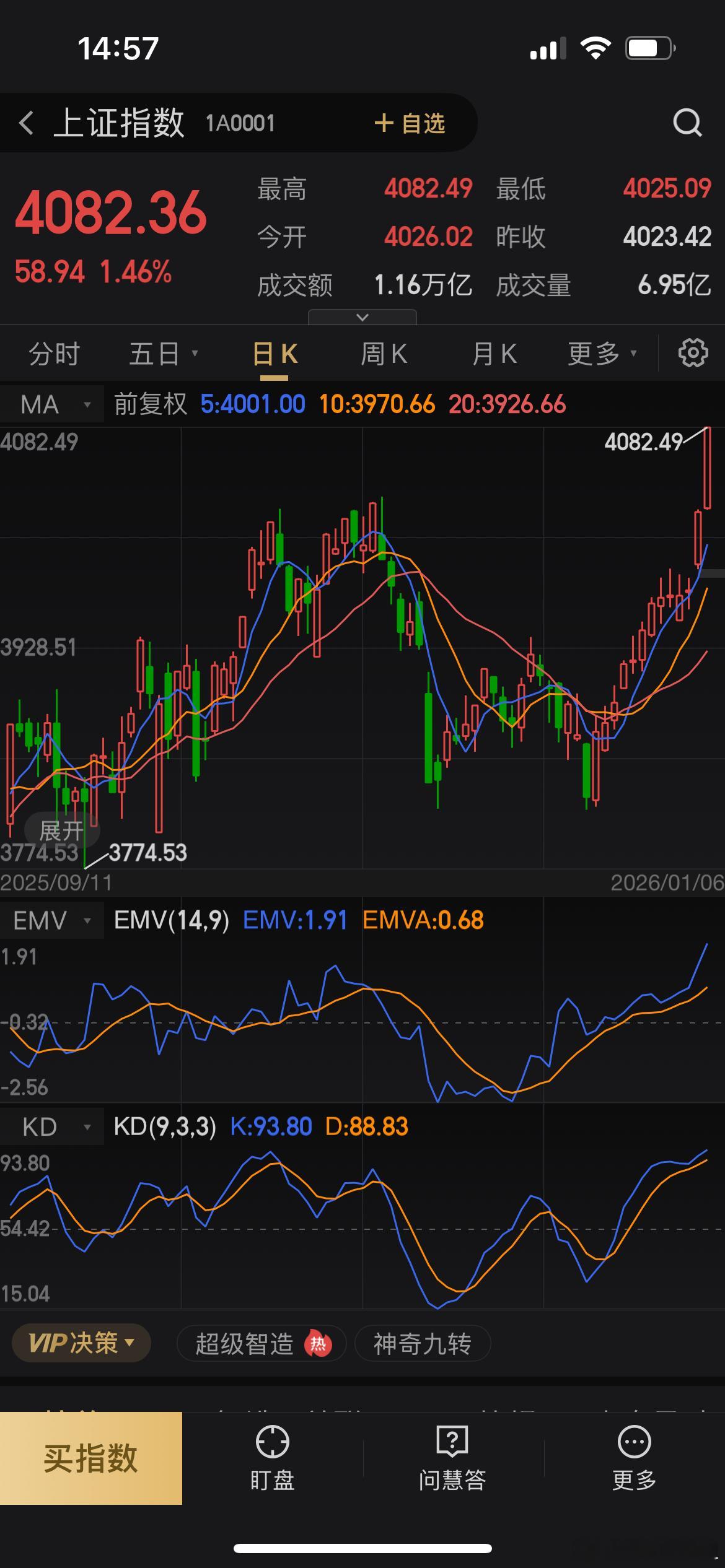Tap the 成交量 6.95亿 value
Image resolution: width=725 pixels, height=1568 pixels.
point(674,285)
